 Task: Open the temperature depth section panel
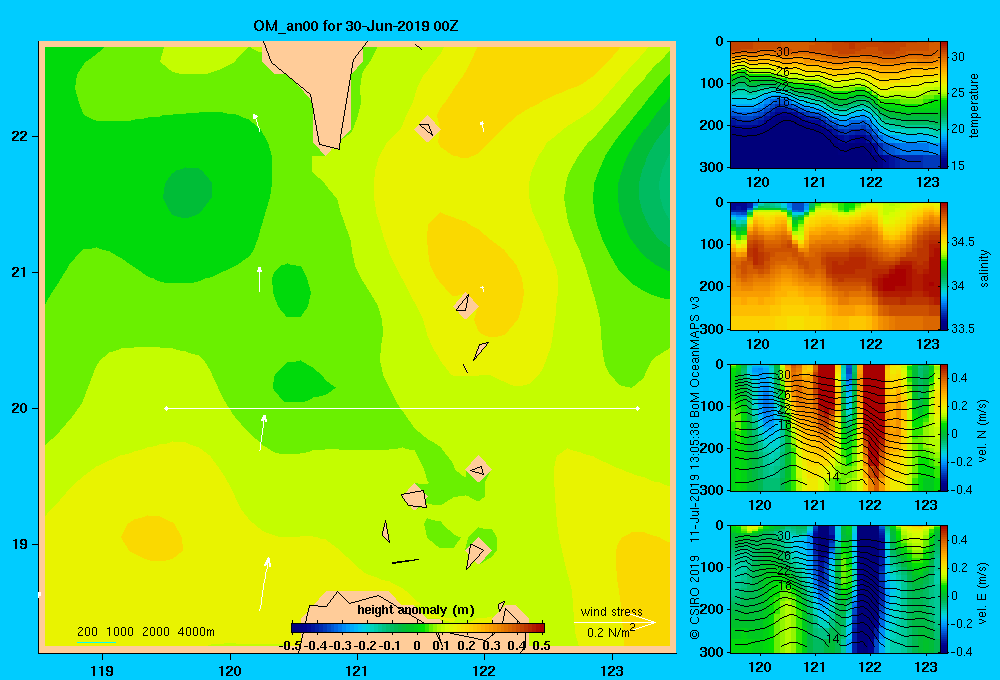point(835,105)
